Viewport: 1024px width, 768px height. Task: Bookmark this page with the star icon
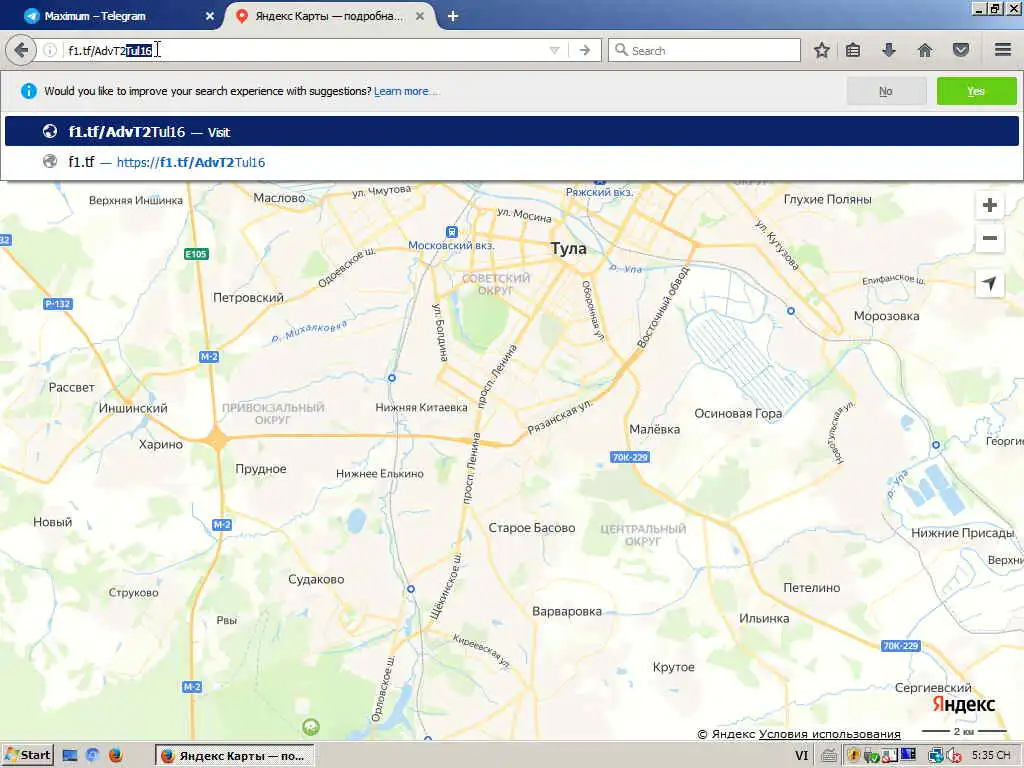point(822,50)
